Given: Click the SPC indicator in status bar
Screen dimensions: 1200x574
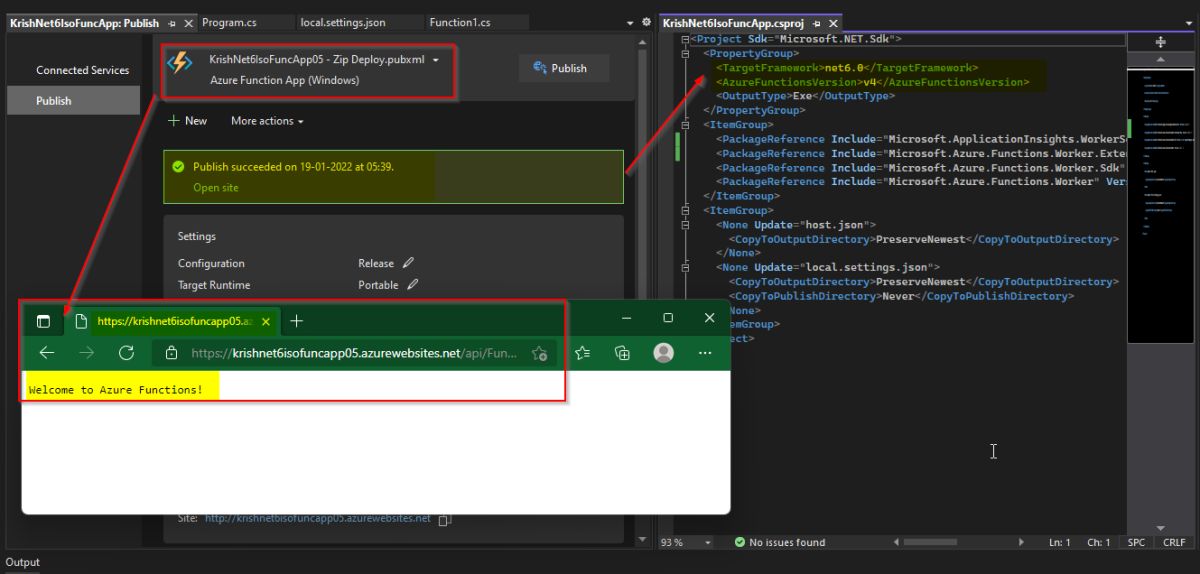Looking at the screenshot, I should [x=1136, y=542].
